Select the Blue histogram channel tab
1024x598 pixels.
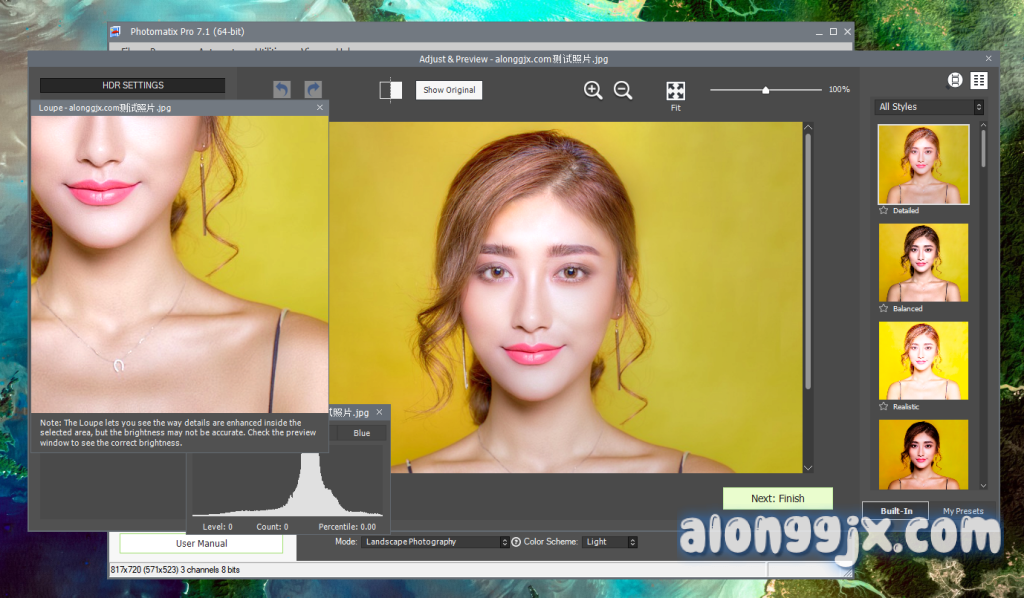pyautogui.click(x=361, y=433)
